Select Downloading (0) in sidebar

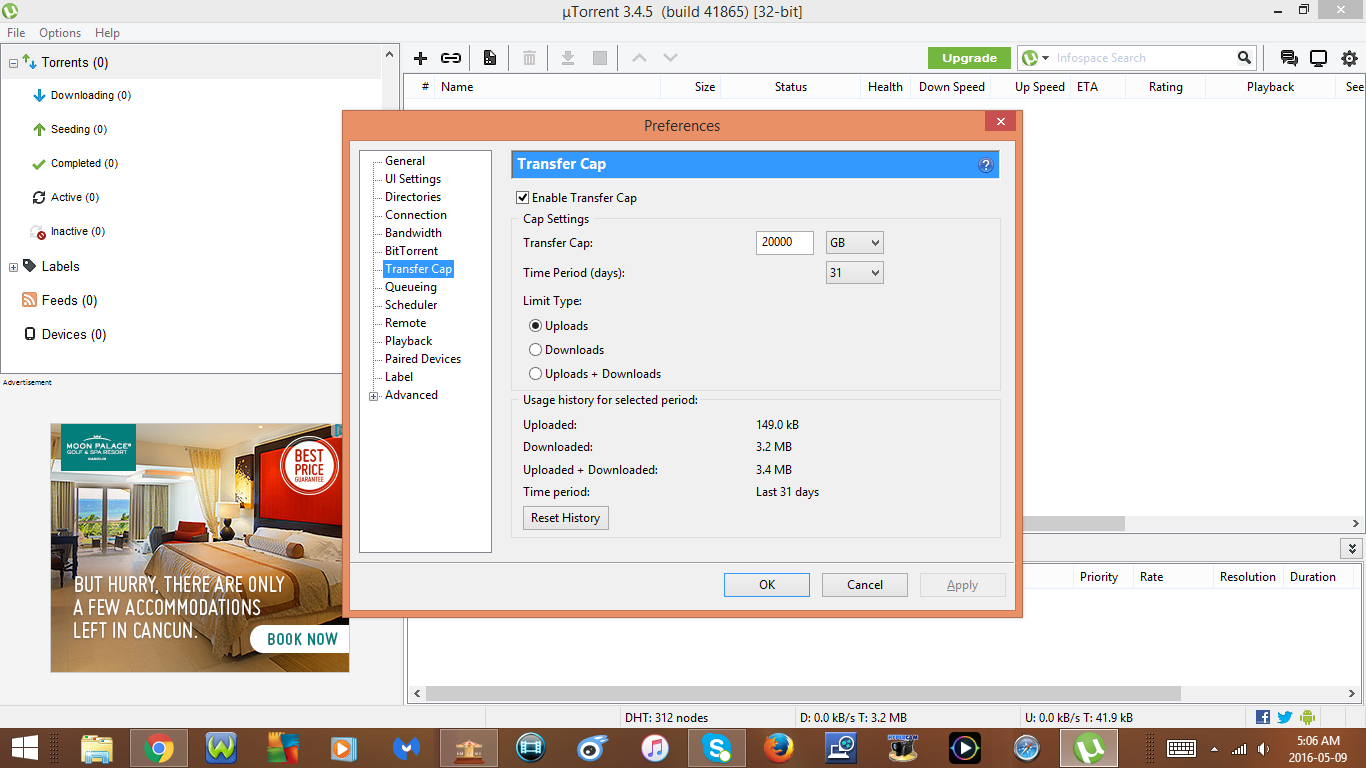point(81,96)
